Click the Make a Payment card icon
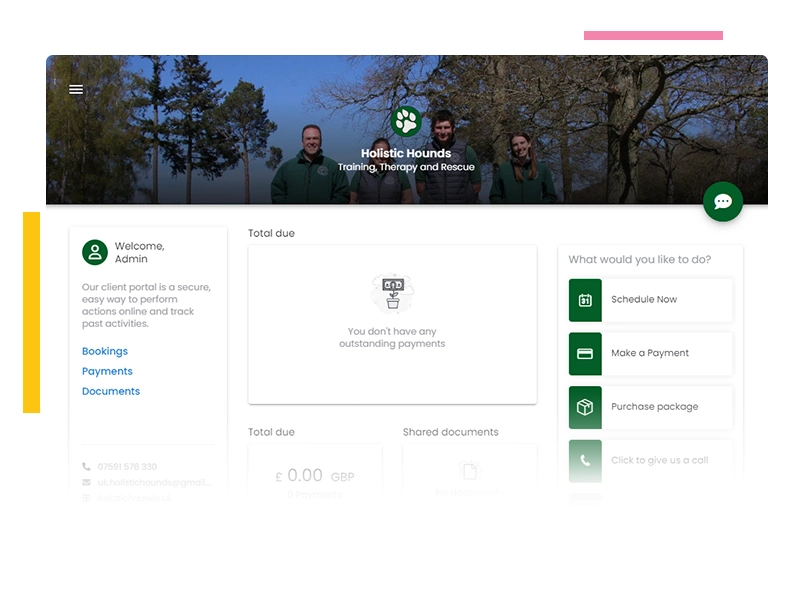 (x=585, y=354)
